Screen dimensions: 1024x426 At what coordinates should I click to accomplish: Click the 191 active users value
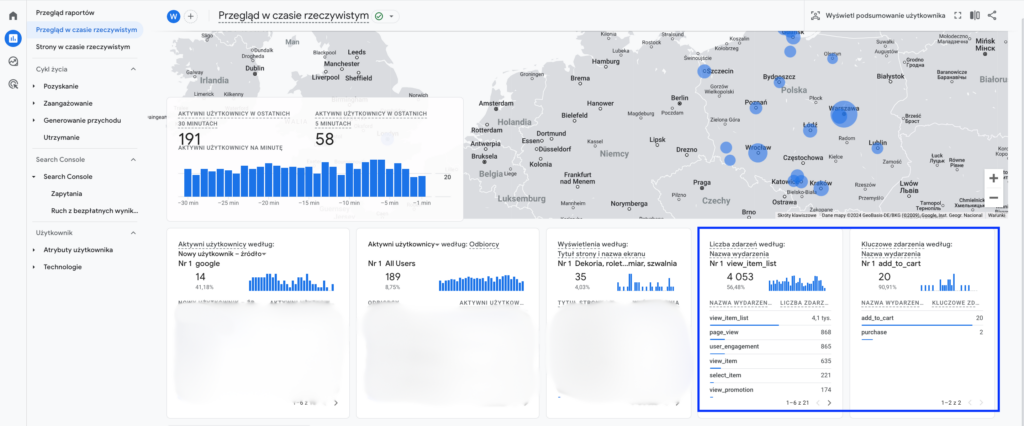pos(190,139)
